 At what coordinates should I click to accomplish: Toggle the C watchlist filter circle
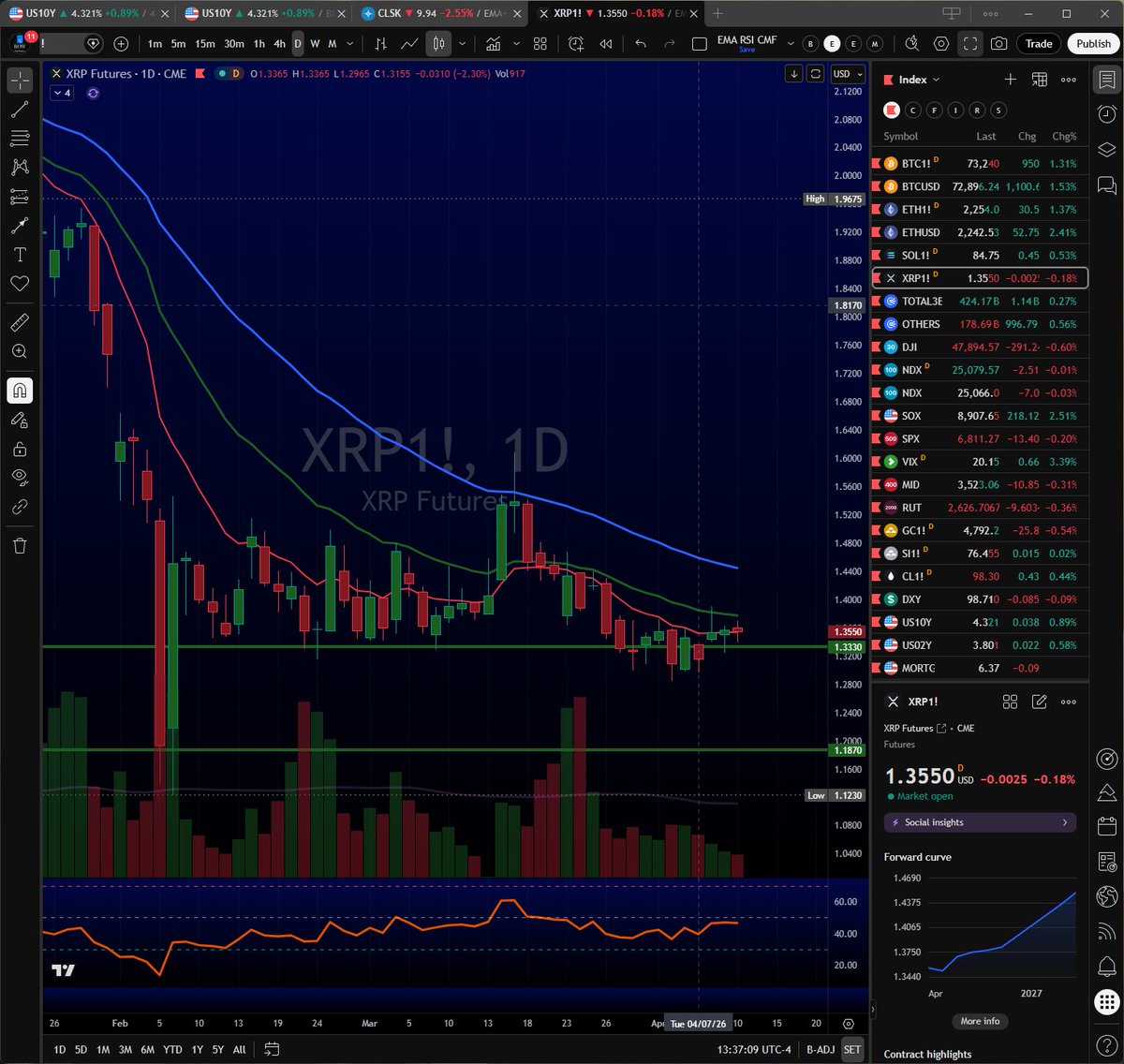pos(913,111)
